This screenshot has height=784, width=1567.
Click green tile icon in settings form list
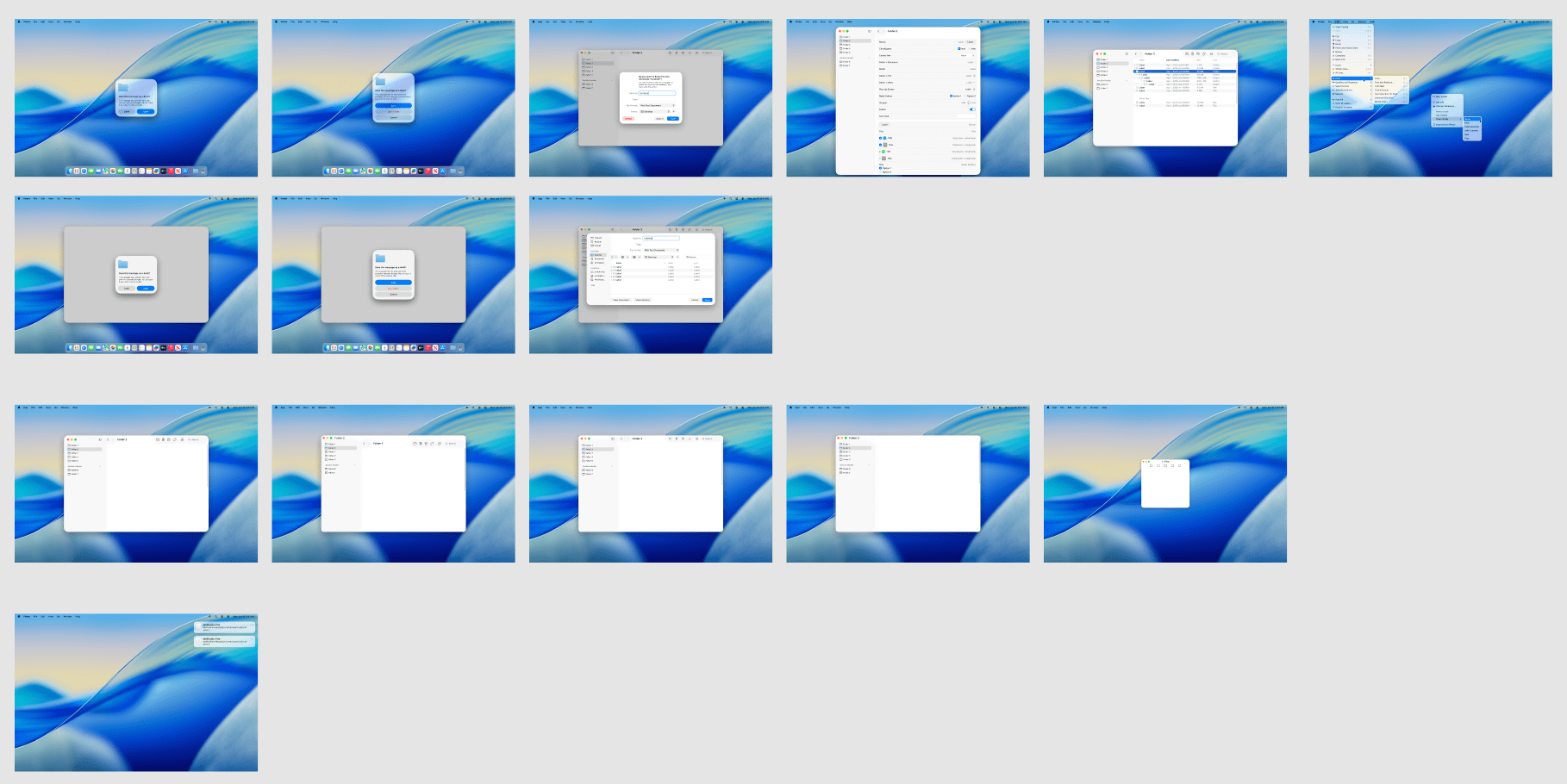tap(883, 152)
